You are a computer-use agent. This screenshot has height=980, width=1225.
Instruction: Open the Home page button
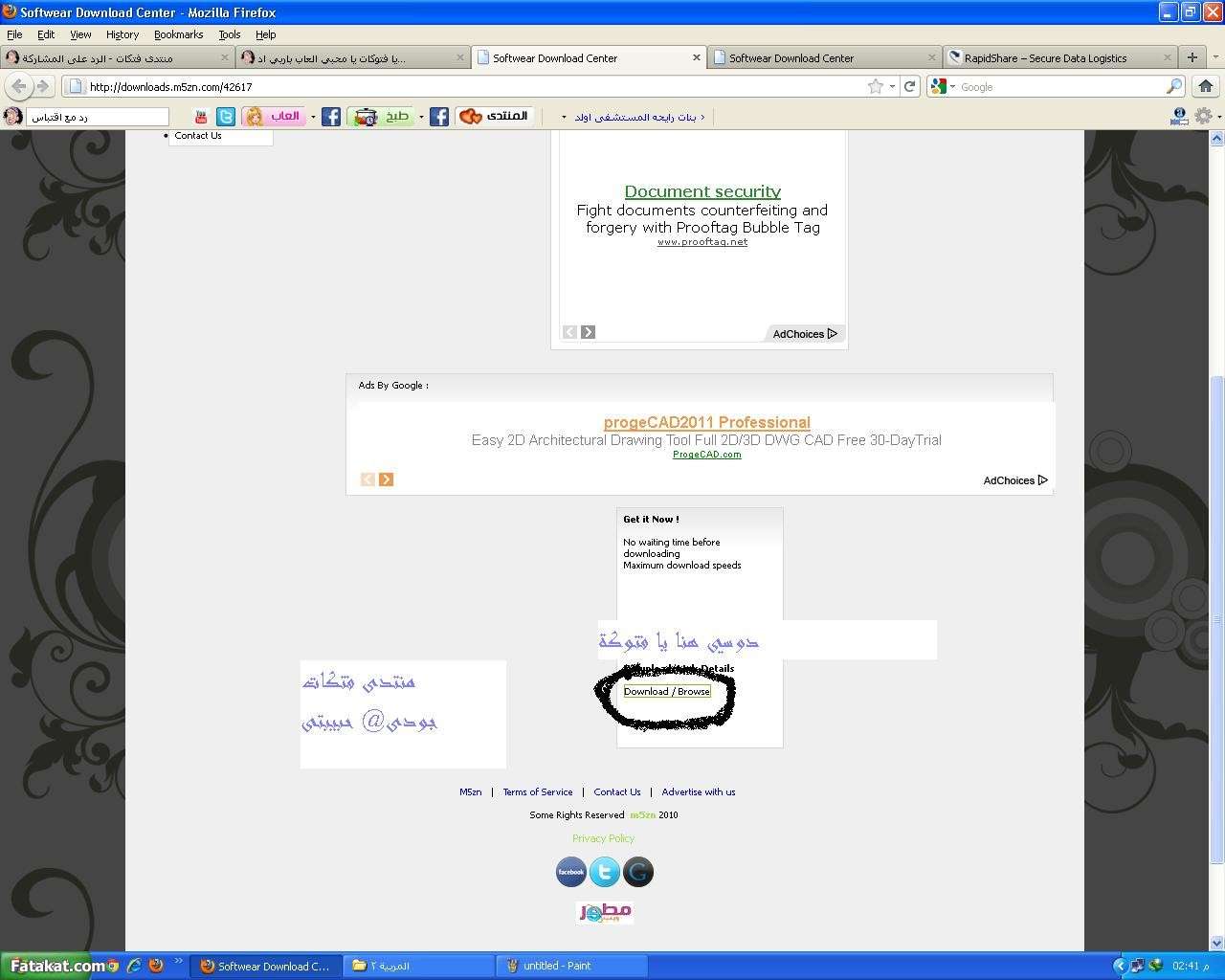[1206, 86]
